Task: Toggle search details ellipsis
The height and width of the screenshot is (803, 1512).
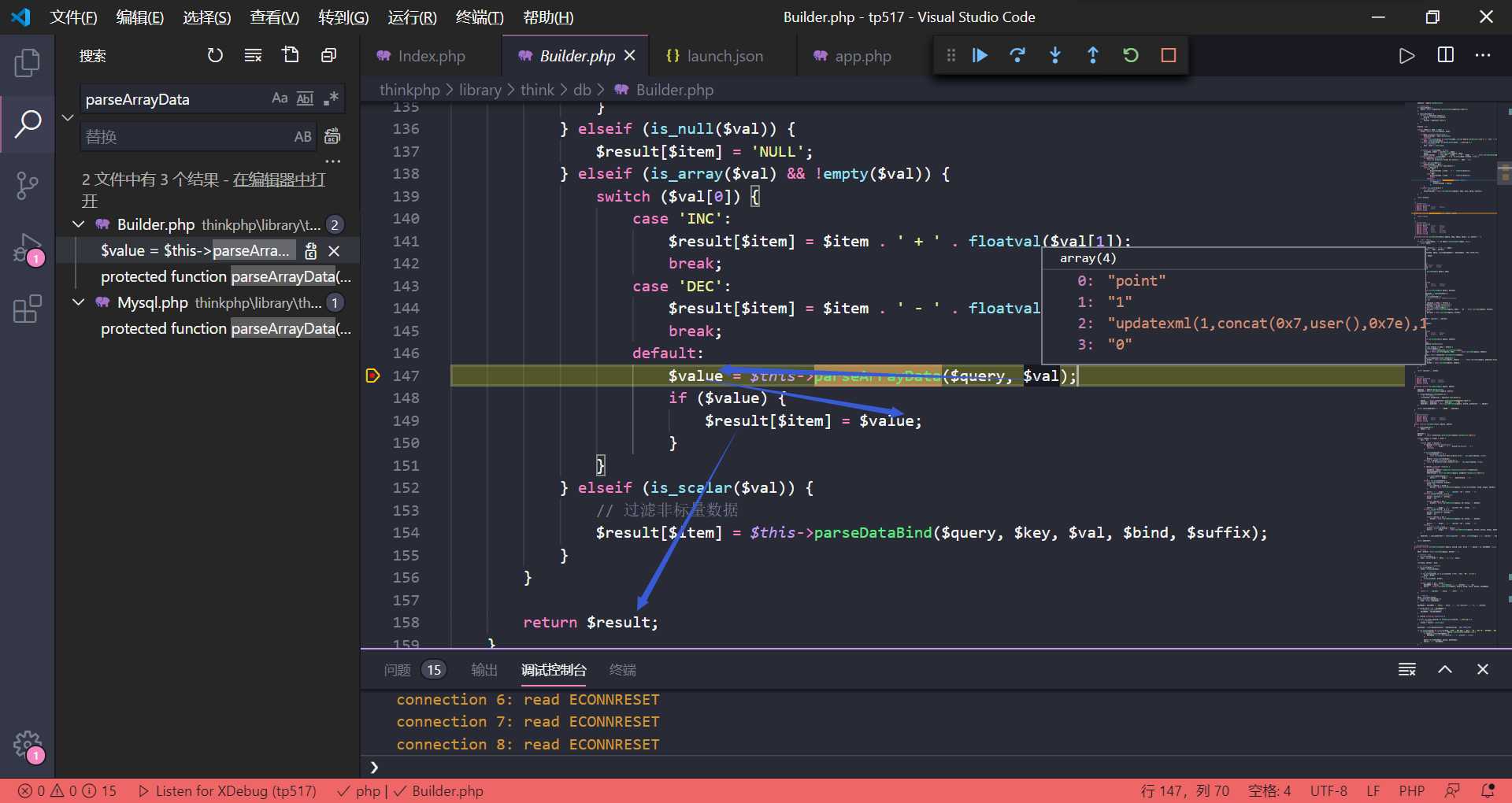Action: pos(333,161)
